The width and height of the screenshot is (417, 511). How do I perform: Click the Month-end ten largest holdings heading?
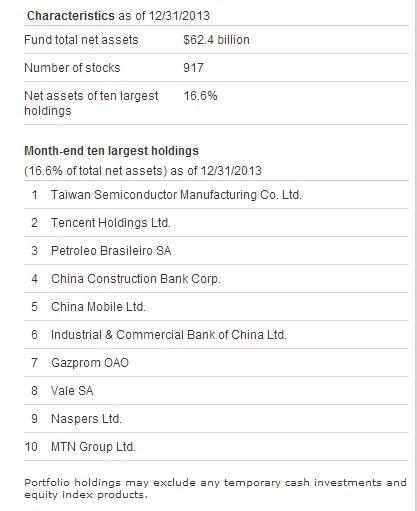[111, 151]
